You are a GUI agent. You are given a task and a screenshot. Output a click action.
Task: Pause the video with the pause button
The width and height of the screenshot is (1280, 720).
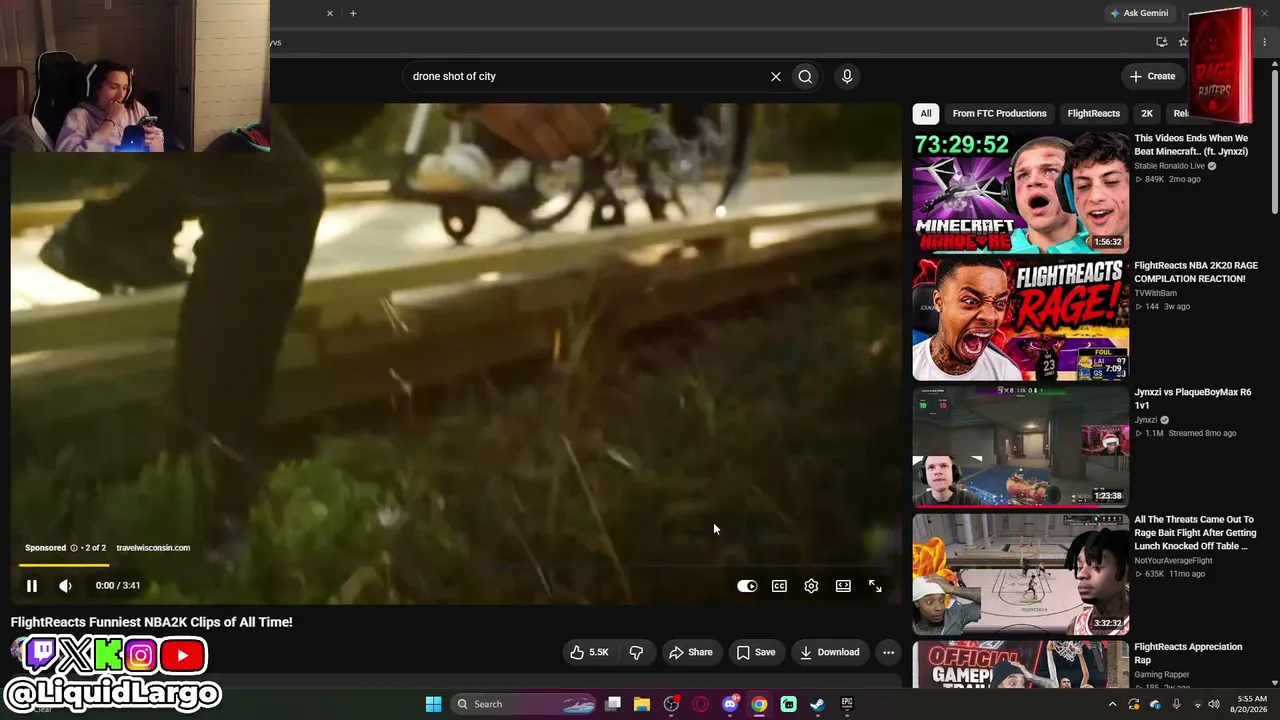31,586
